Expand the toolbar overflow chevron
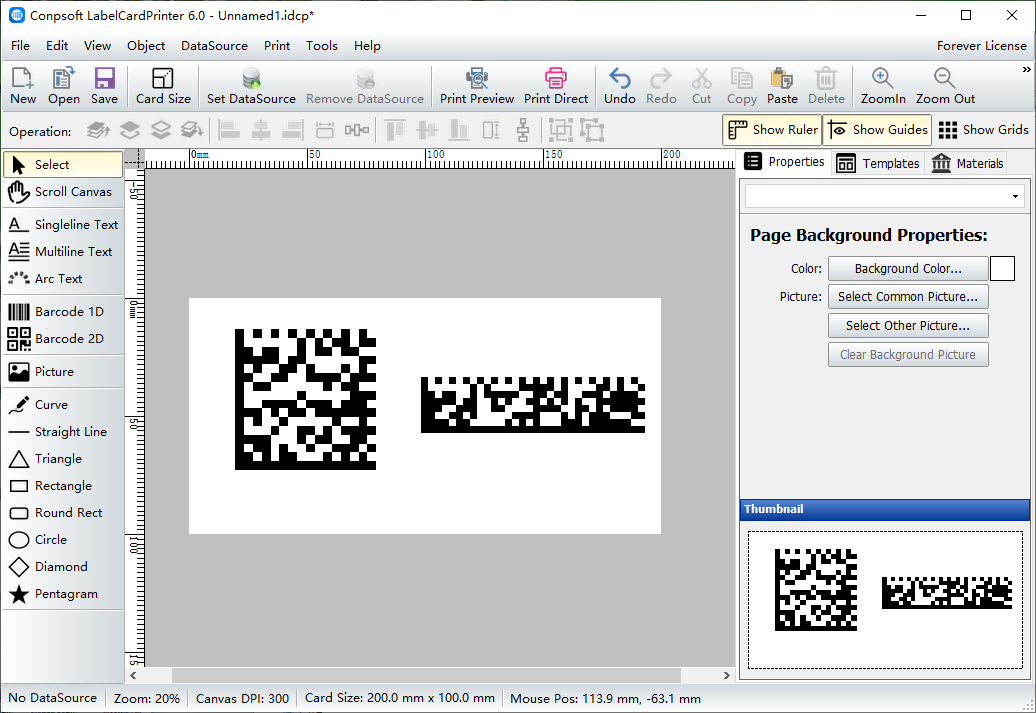The image size is (1036, 713). pos(1026,69)
